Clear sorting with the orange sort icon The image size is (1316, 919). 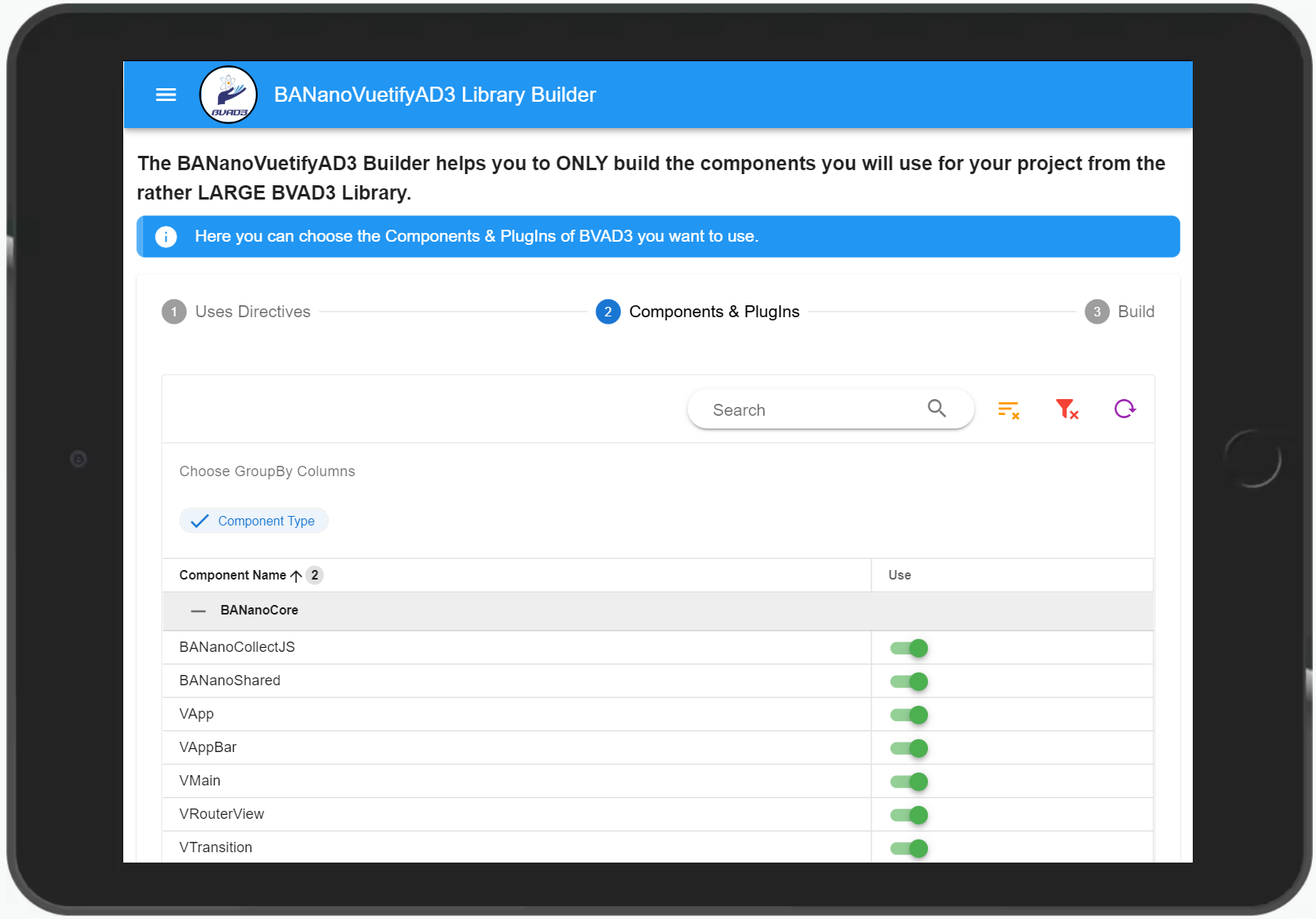1008,409
